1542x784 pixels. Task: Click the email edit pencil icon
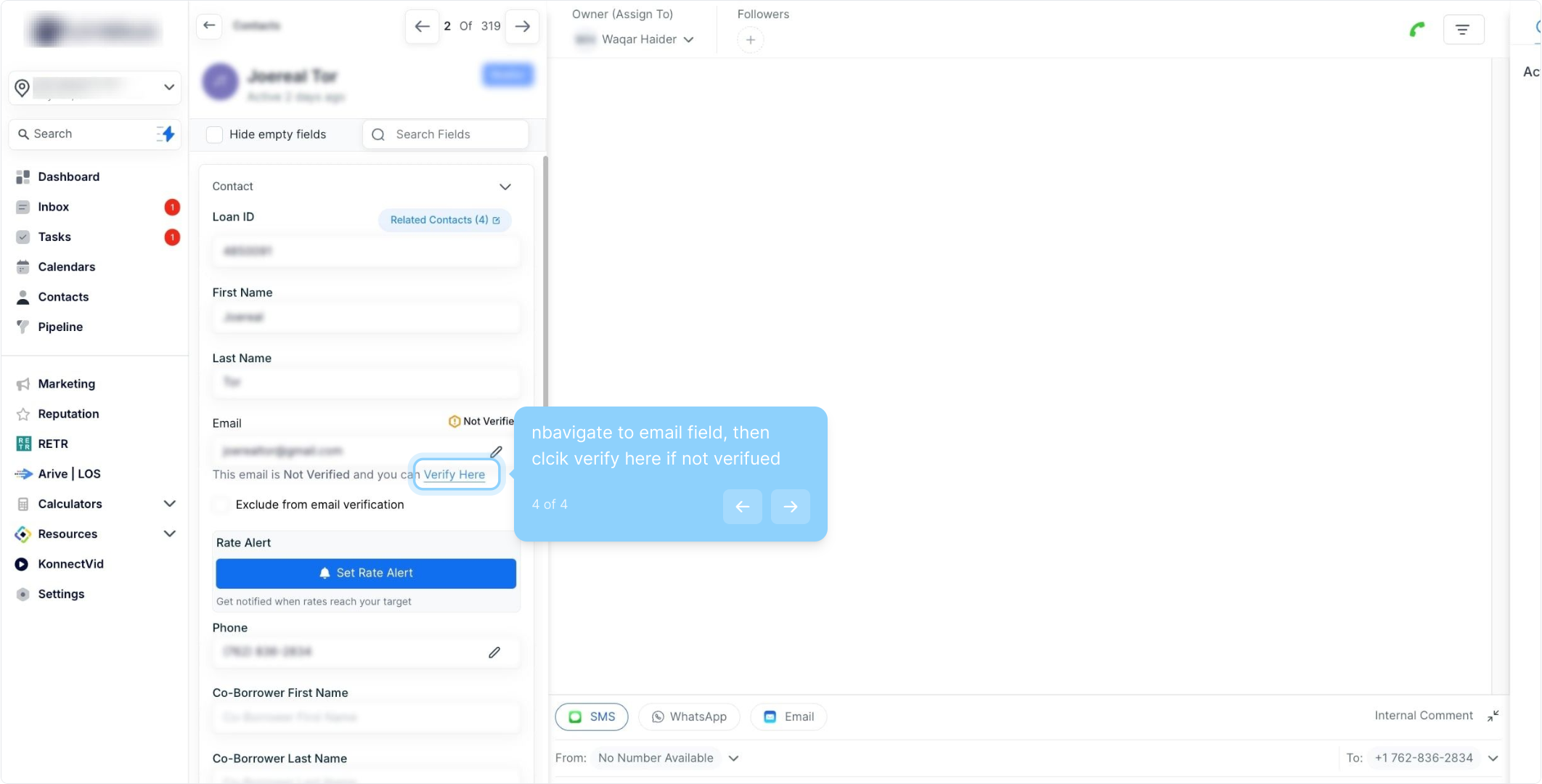coord(496,452)
